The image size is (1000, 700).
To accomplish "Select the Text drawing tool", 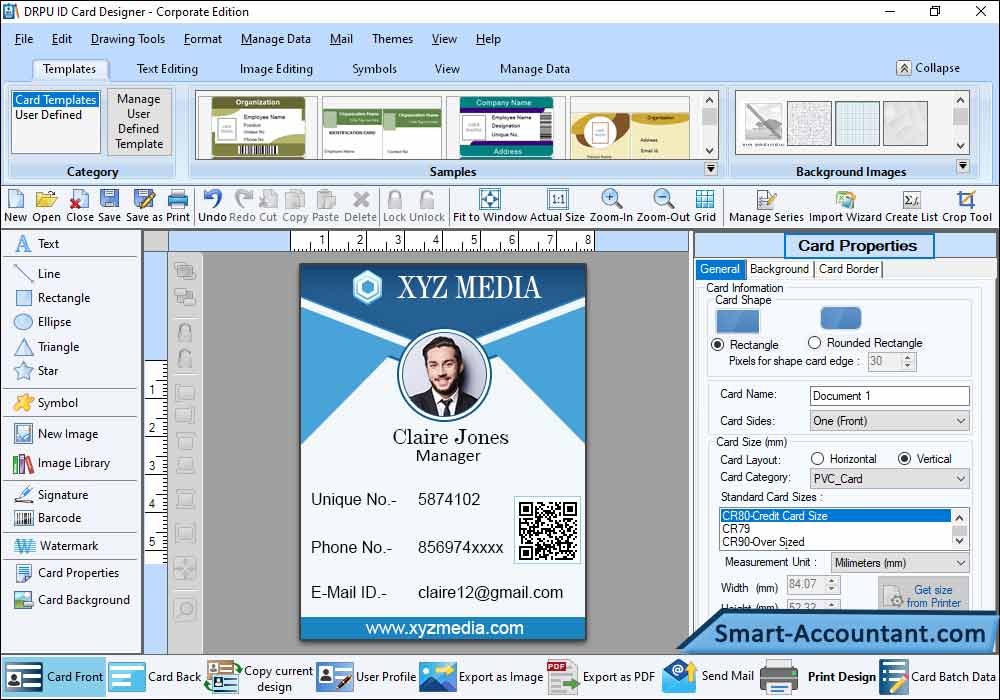I will (x=37, y=244).
